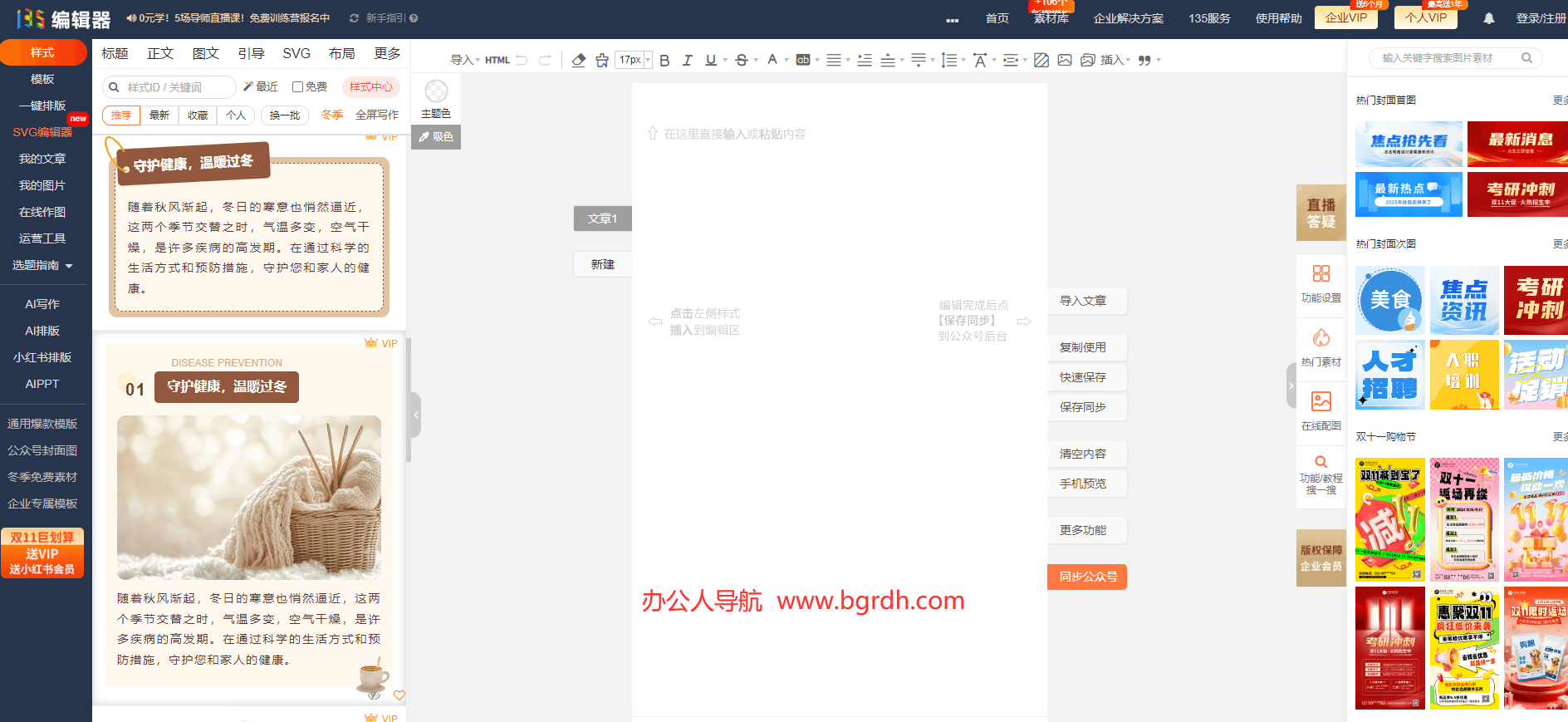This screenshot has width=1568, height=722.
Task: Open the SVG style tab
Action: [x=296, y=53]
